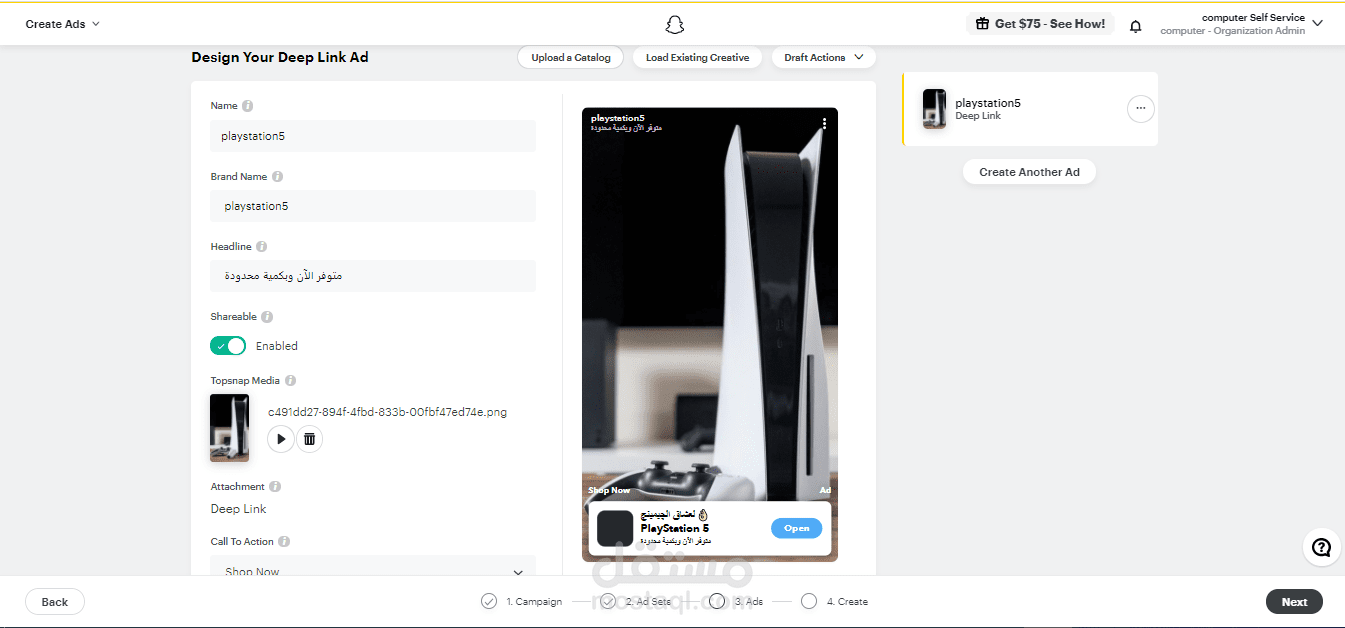Open the help question mark button
1345x628 pixels.
pos(1321,547)
